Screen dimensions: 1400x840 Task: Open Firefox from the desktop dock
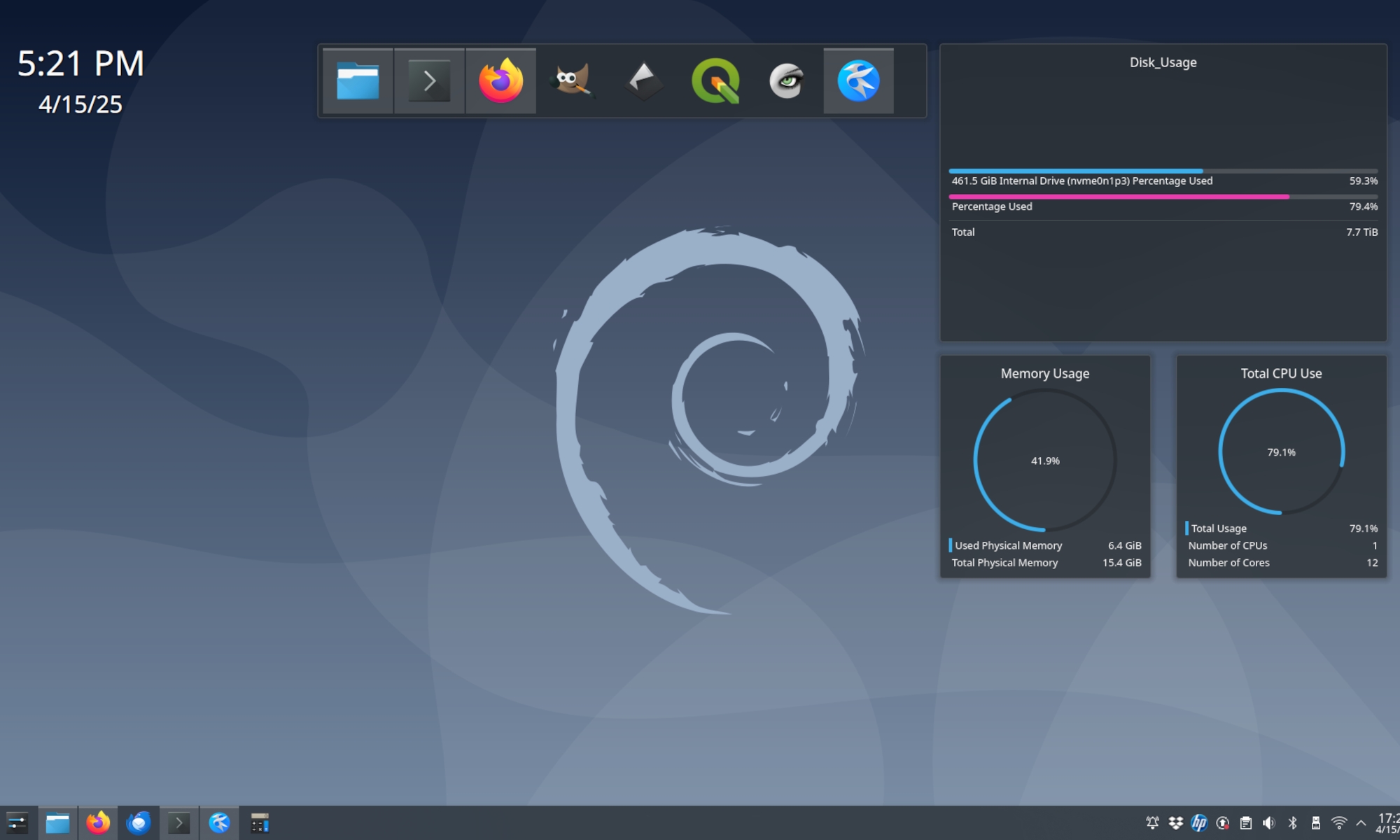click(x=500, y=81)
